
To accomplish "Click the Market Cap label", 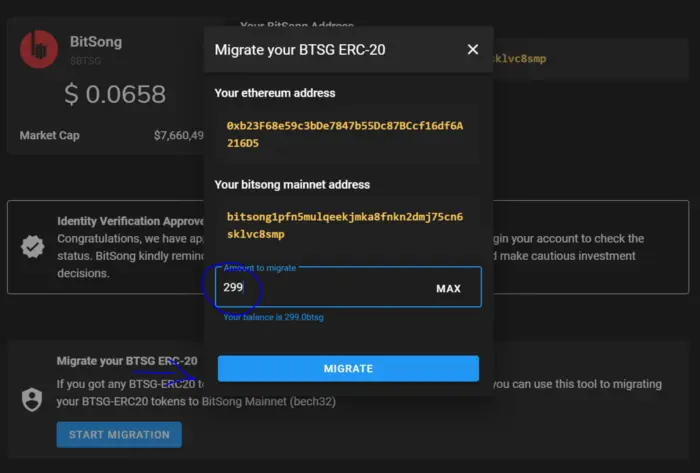I will tap(50, 135).
